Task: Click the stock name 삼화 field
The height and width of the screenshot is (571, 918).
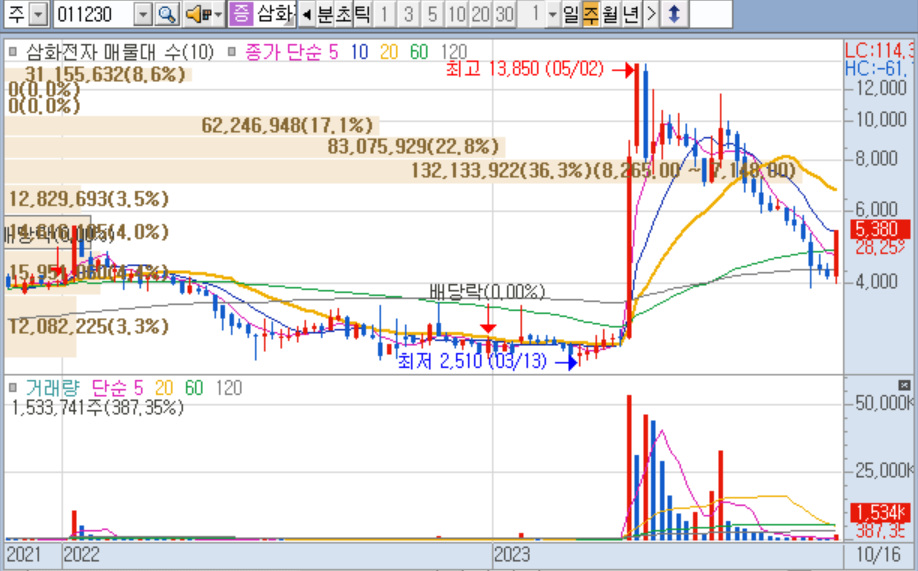Action: click(275, 14)
